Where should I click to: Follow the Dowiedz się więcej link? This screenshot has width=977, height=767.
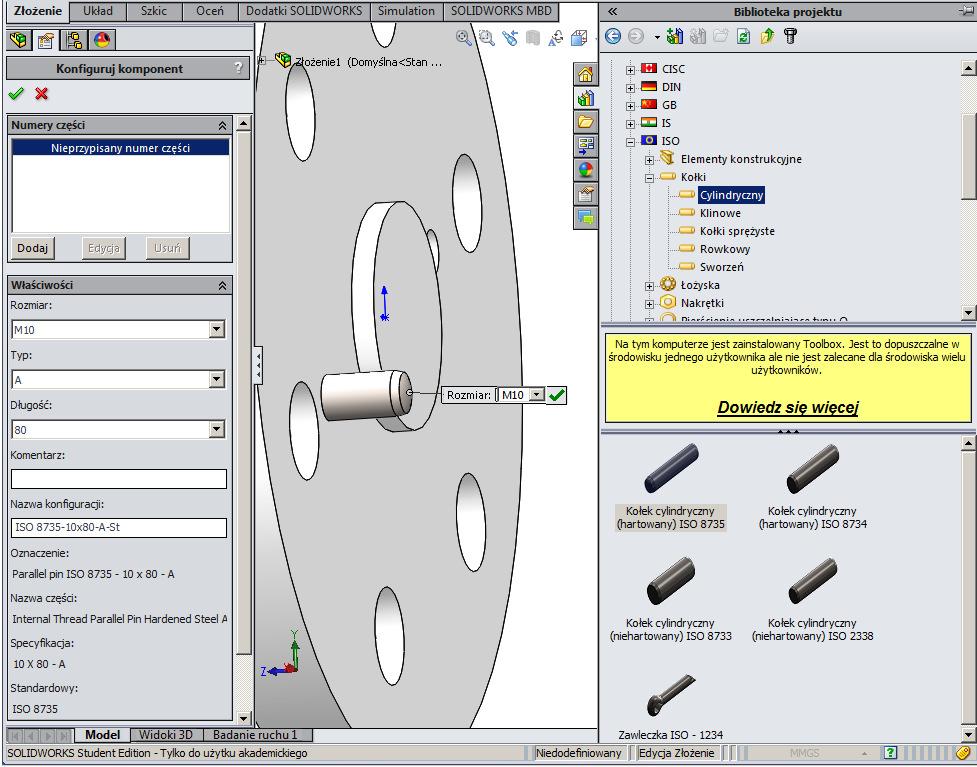coord(788,407)
